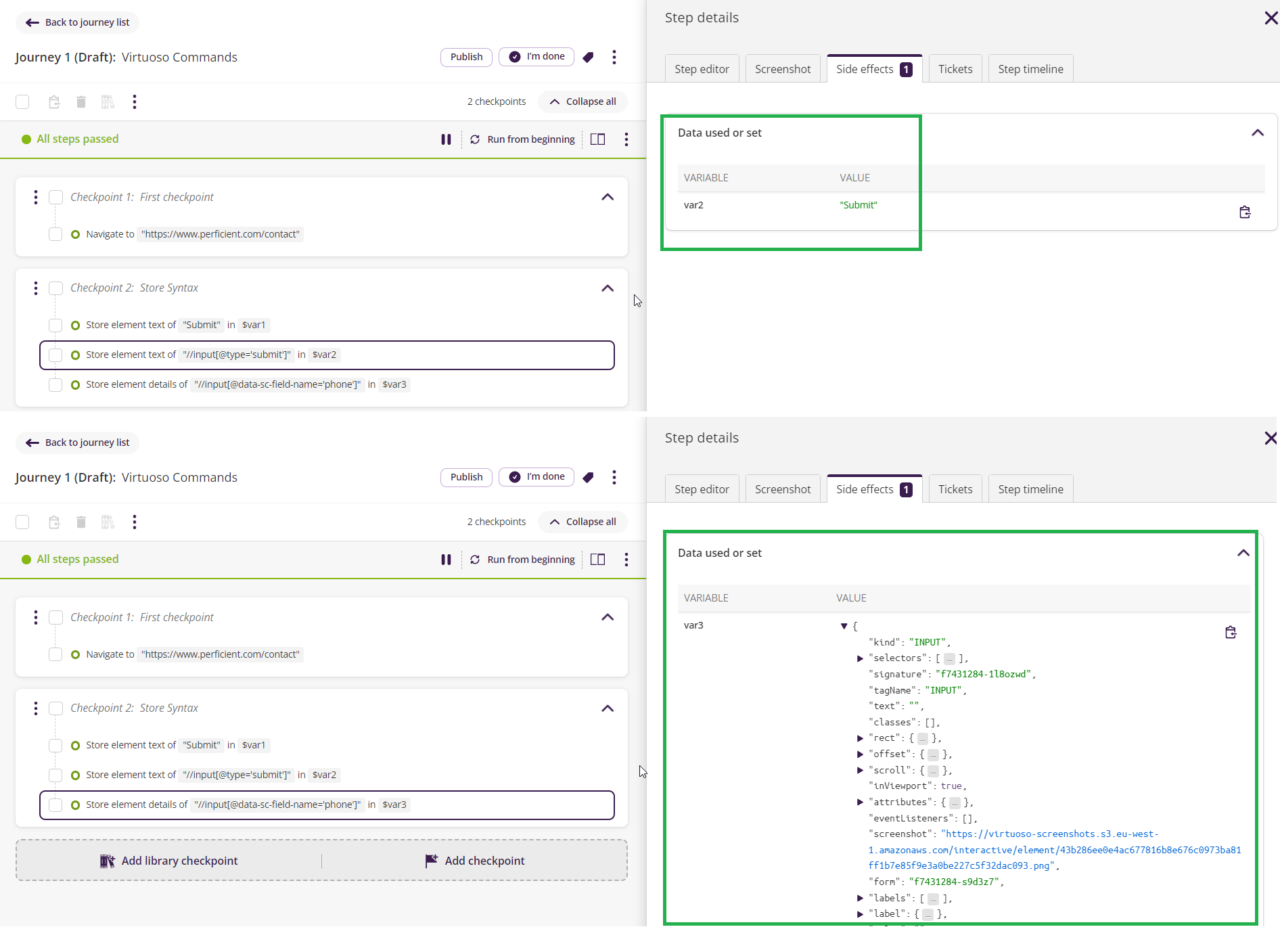Toggle the select-all checkbox in the checkpoint toolbar

coord(22,101)
